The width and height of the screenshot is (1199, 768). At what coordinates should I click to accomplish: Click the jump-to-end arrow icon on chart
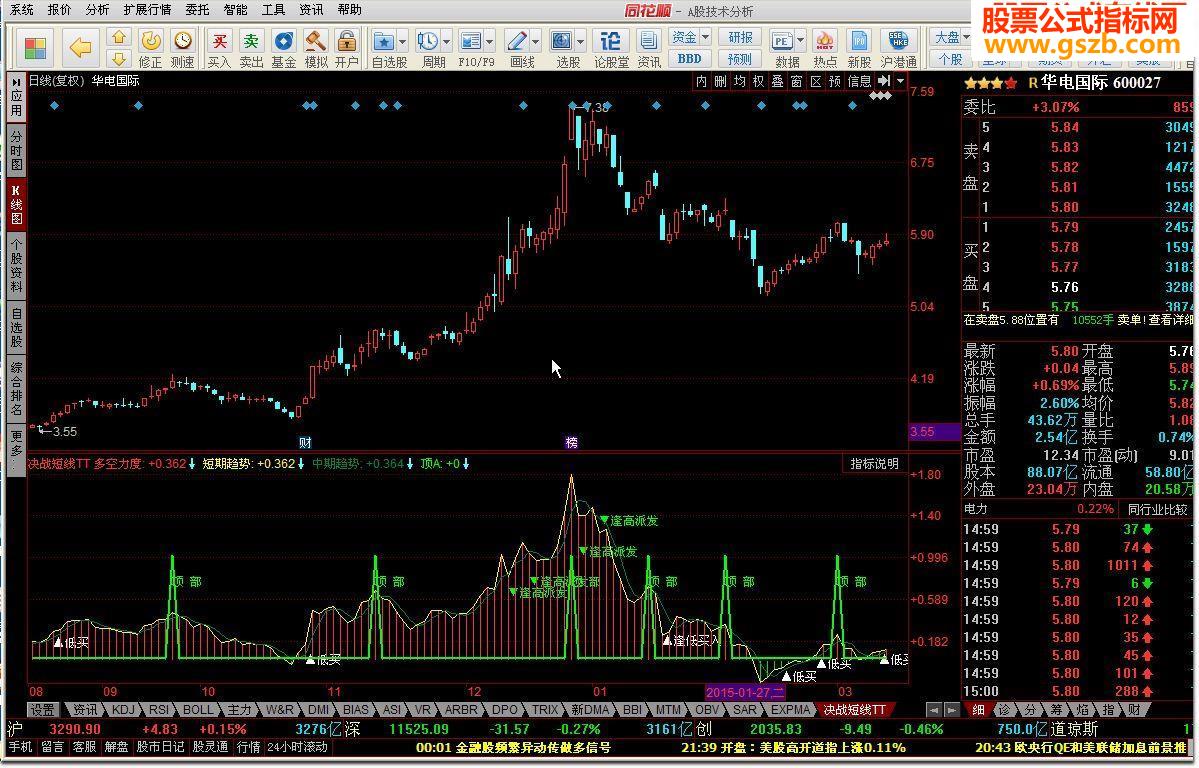[884, 81]
